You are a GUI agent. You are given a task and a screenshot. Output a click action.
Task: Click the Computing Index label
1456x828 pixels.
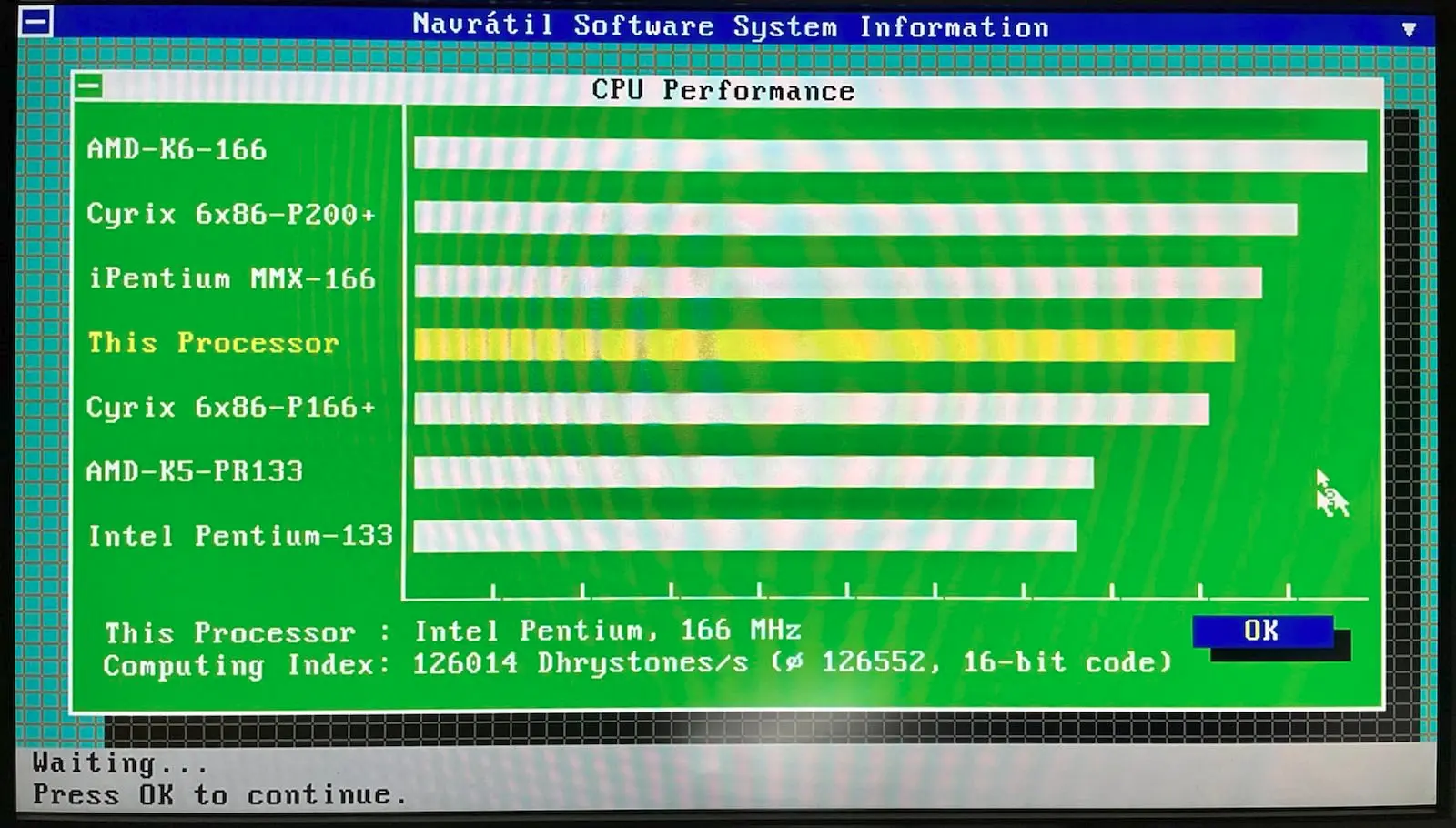point(247,665)
